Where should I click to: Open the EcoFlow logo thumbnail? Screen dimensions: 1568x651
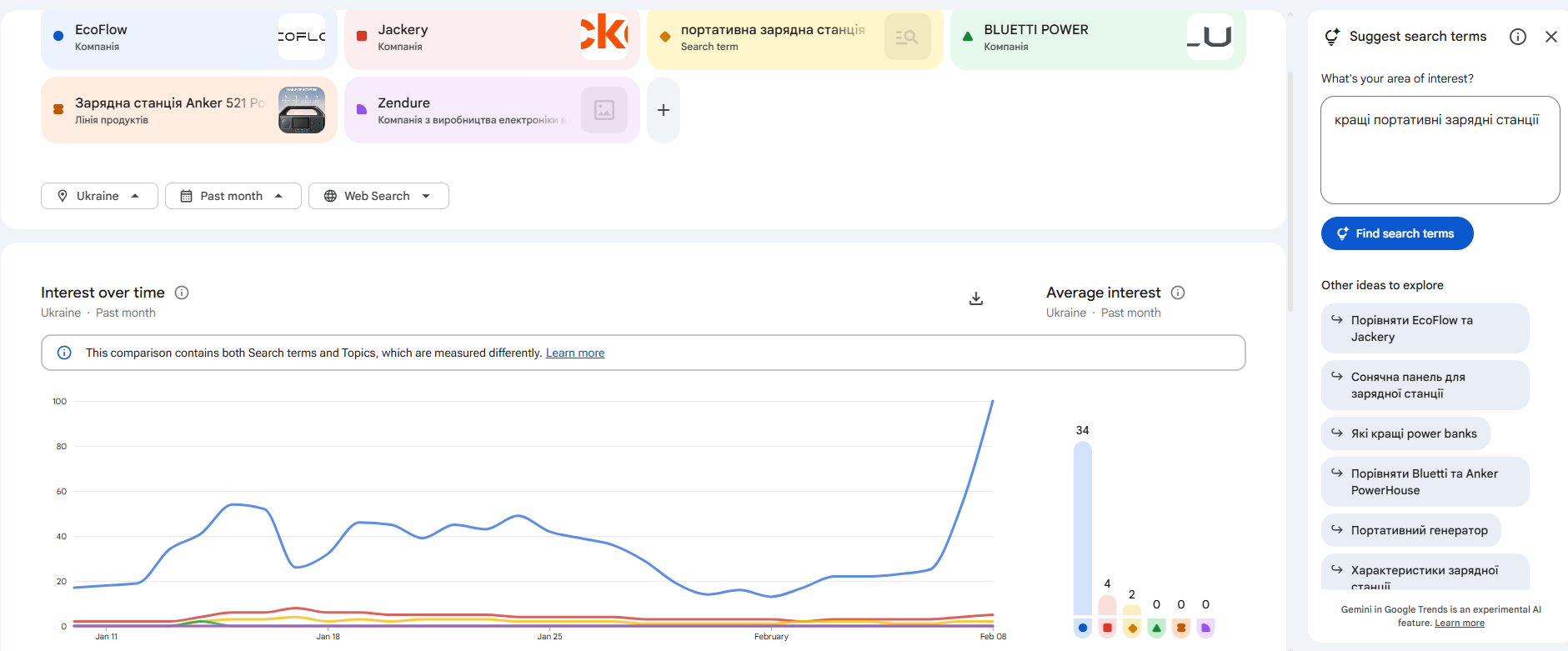tap(302, 37)
